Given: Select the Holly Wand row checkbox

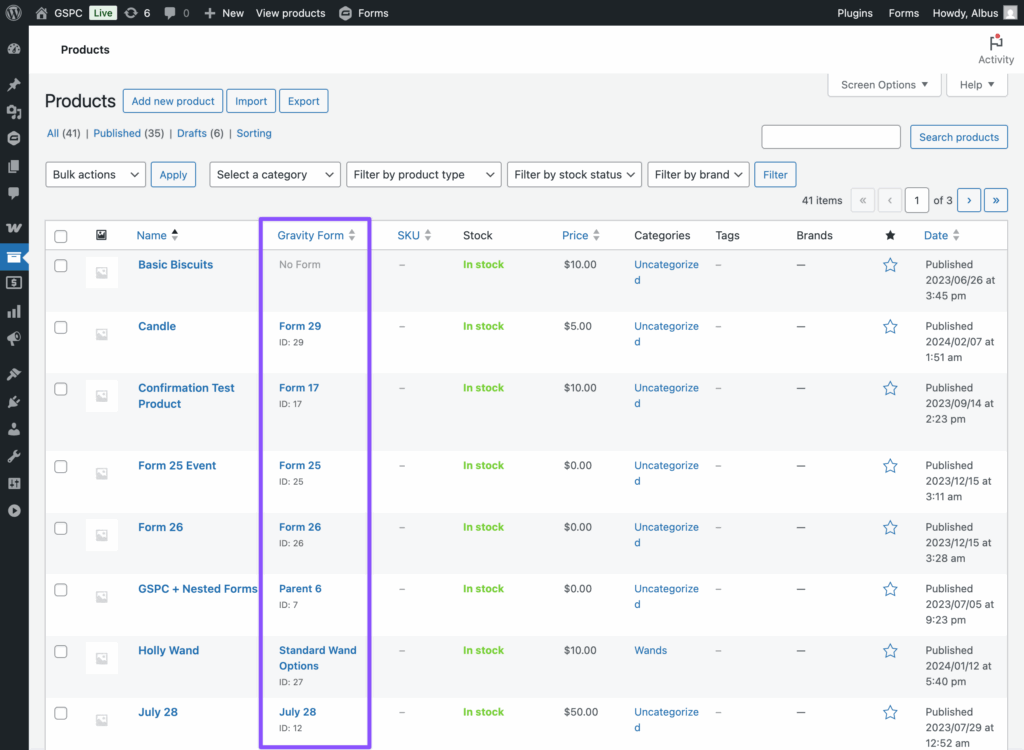Looking at the screenshot, I should pyautogui.click(x=61, y=651).
